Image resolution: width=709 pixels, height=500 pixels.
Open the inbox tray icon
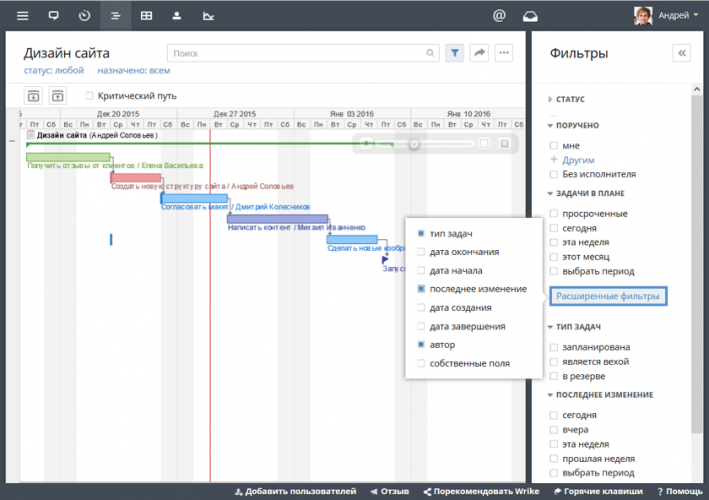530,16
